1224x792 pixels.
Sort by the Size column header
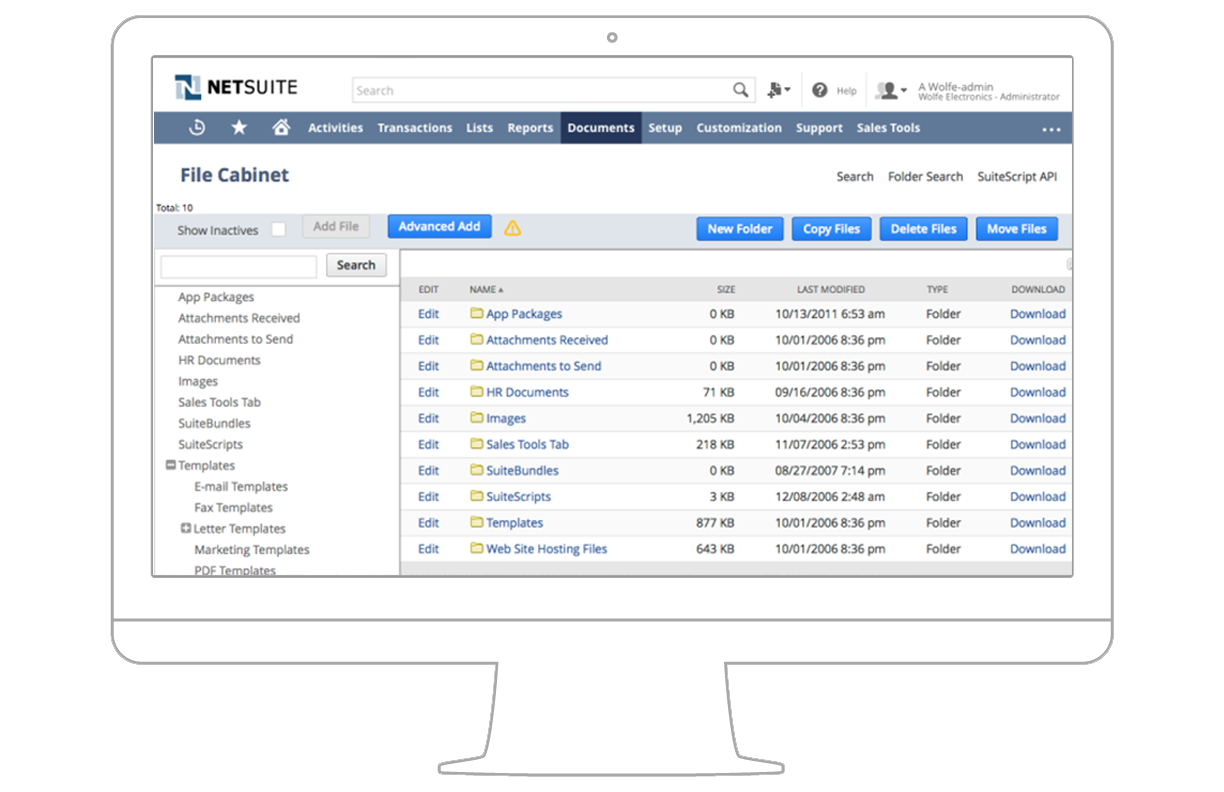point(726,289)
